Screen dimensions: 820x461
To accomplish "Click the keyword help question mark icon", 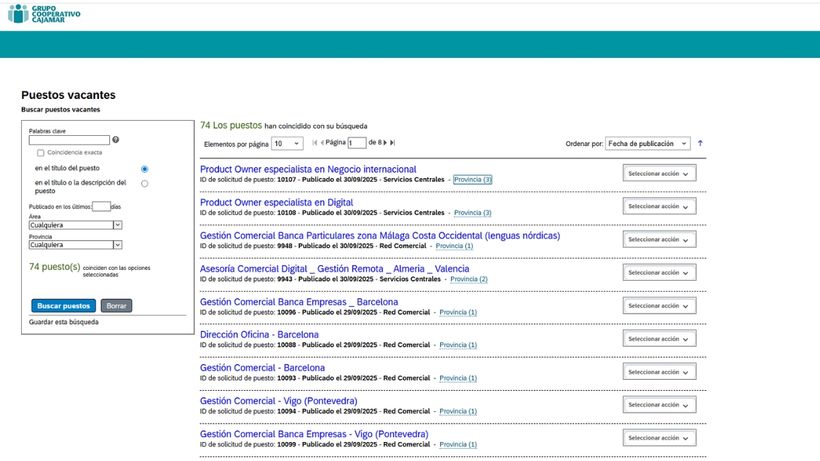I will (x=116, y=140).
